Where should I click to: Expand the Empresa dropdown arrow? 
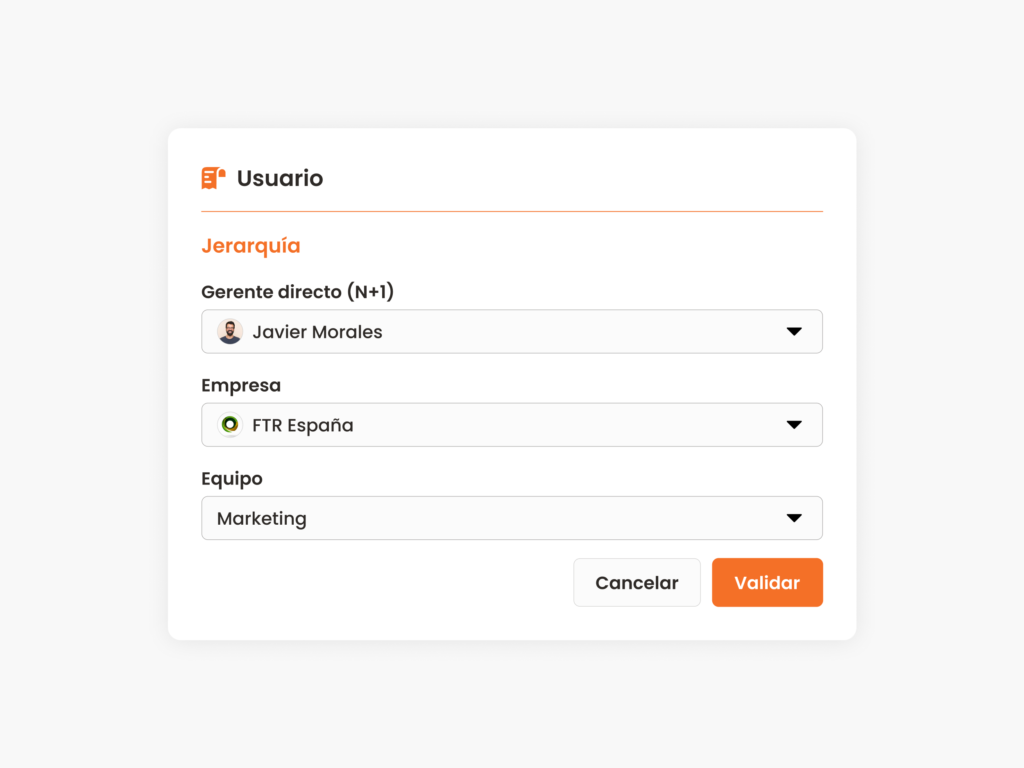click(x=793, y=425)
